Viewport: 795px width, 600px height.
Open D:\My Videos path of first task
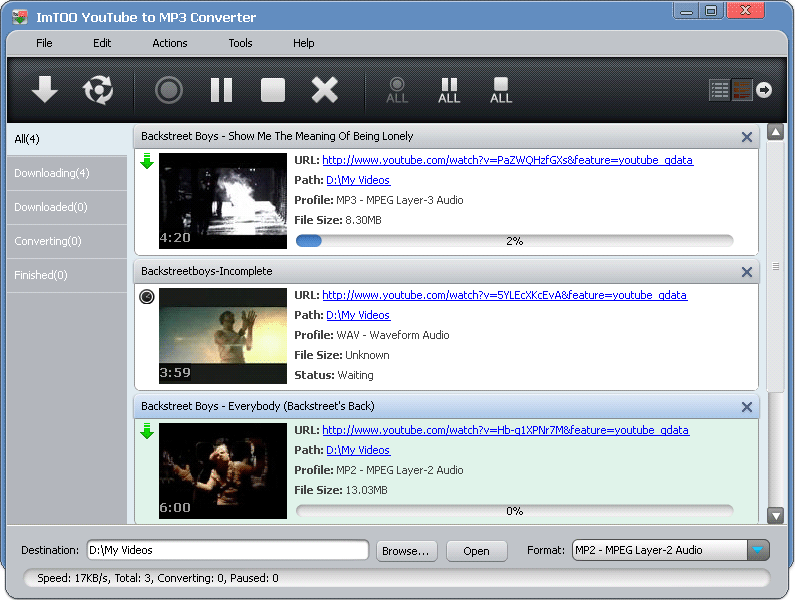pyautogui.click(x=358, y=180)
